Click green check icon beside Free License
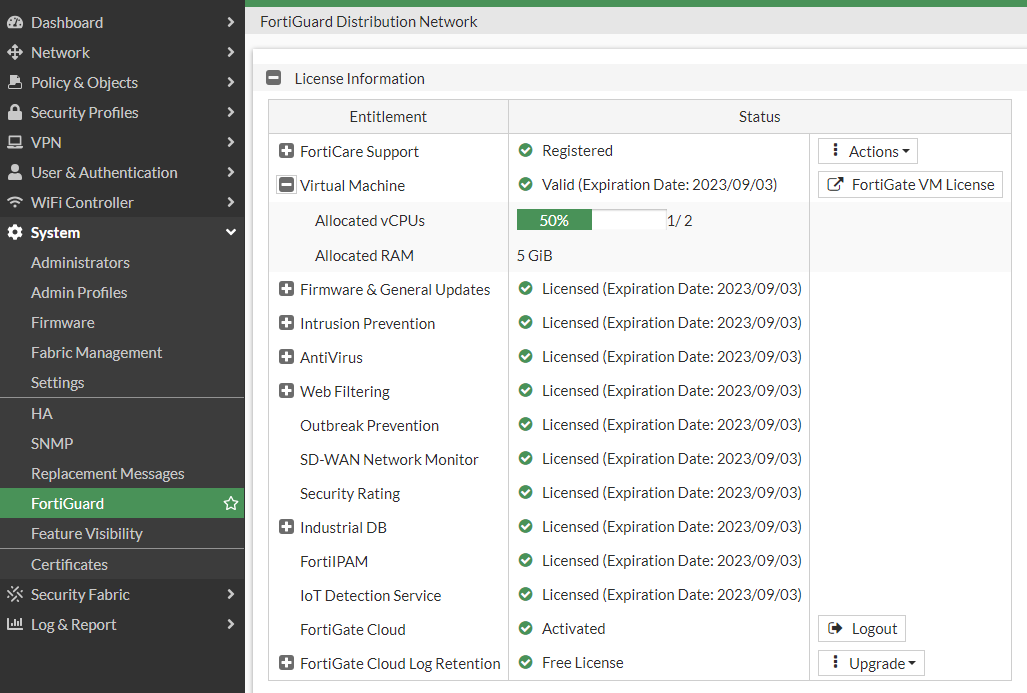This screenshot has width=1027, height=693. pos(525,662)
